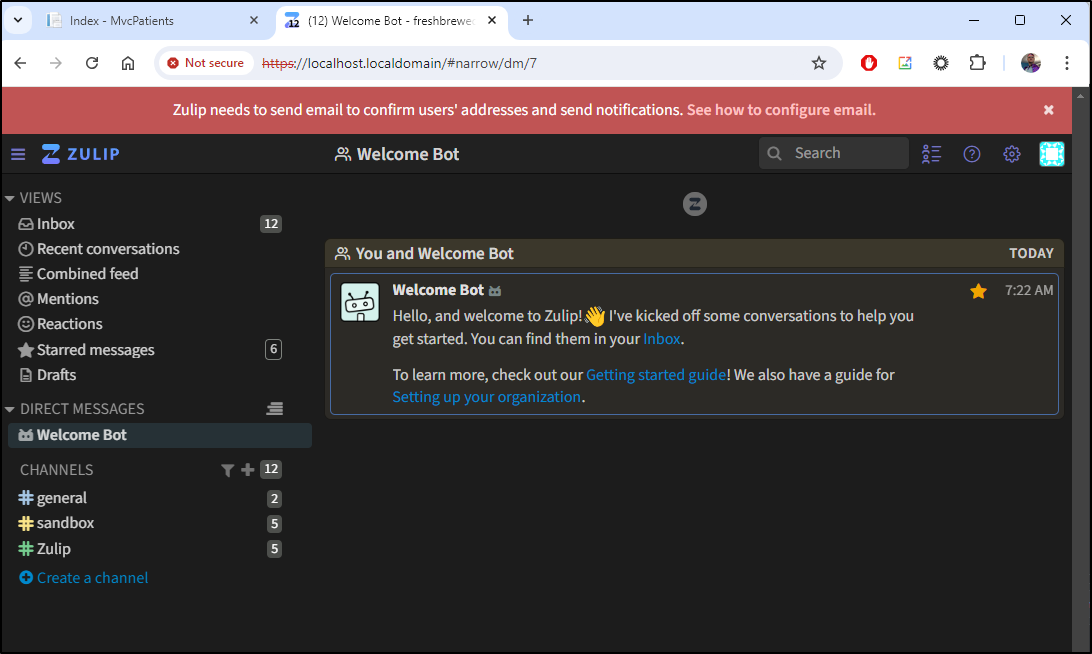Open the settings gear menu
The width and height of the screenshot is (1092, 654).
pos(1011,154)
